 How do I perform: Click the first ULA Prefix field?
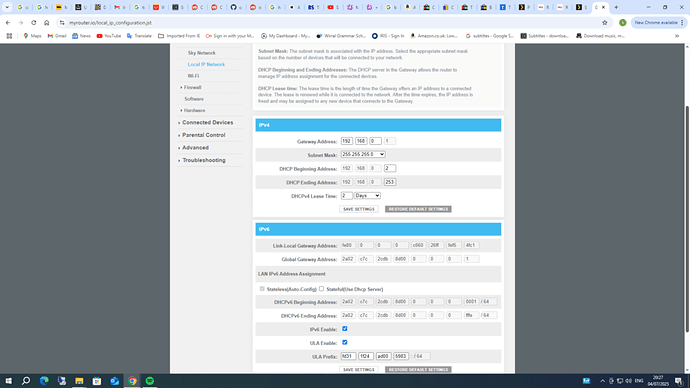coord(348,356)
